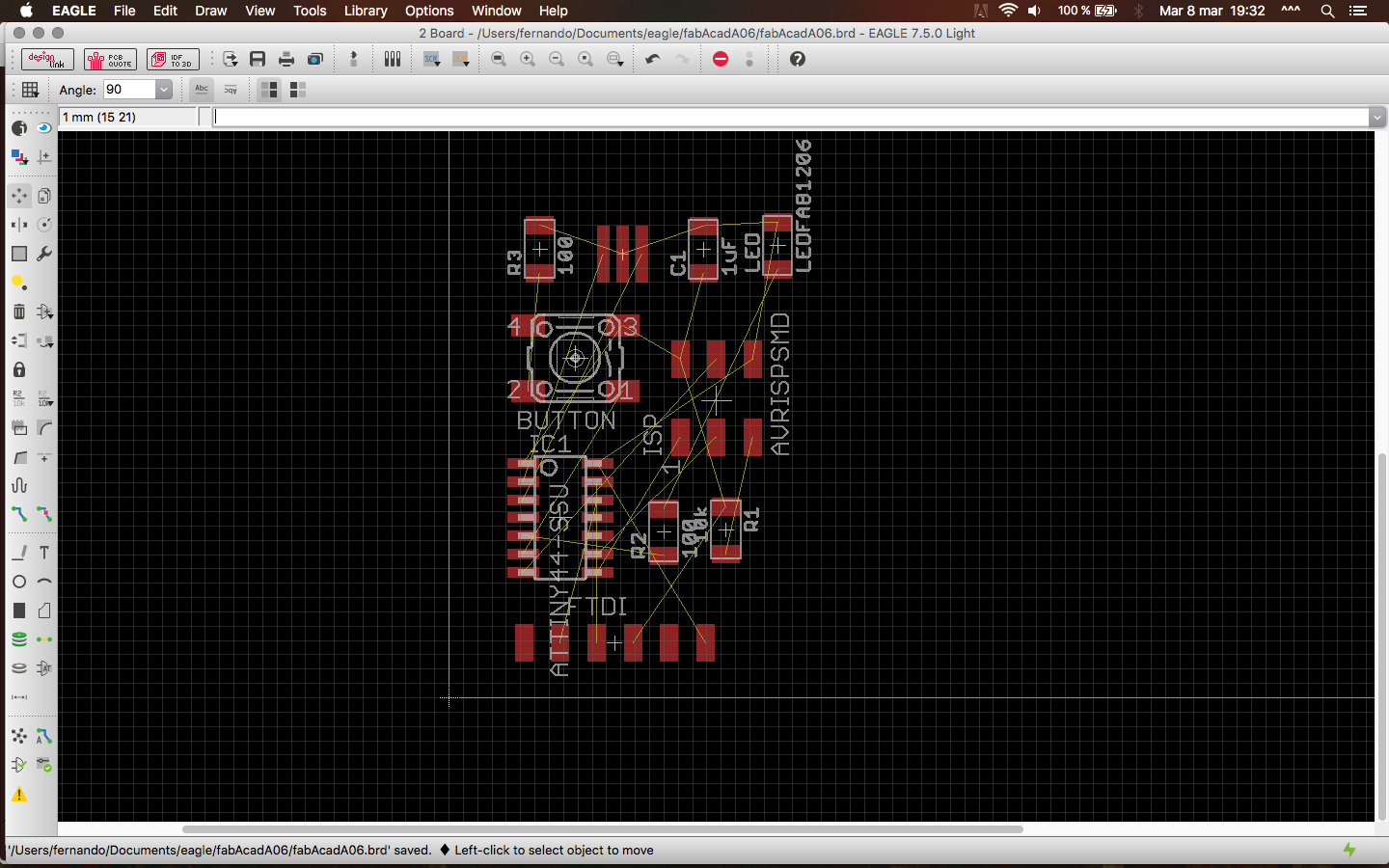Open the Add part tool
Image resolution: width=1389 pixels, height=868 pixels.
(44, 312)
